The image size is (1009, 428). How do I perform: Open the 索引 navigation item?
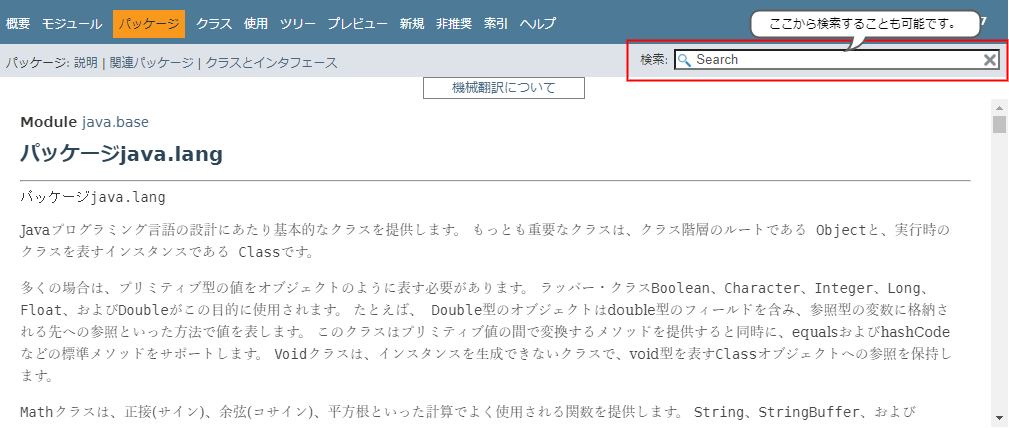[495, 24]
